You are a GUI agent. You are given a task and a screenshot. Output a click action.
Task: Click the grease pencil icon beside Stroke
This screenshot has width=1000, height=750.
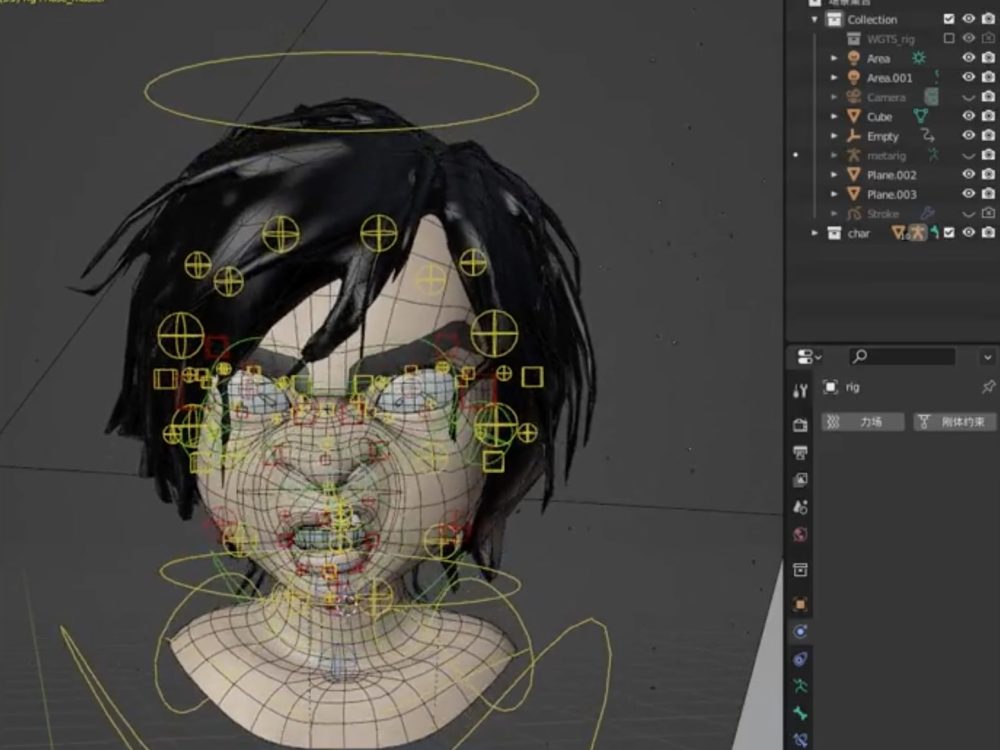point(928,213)
